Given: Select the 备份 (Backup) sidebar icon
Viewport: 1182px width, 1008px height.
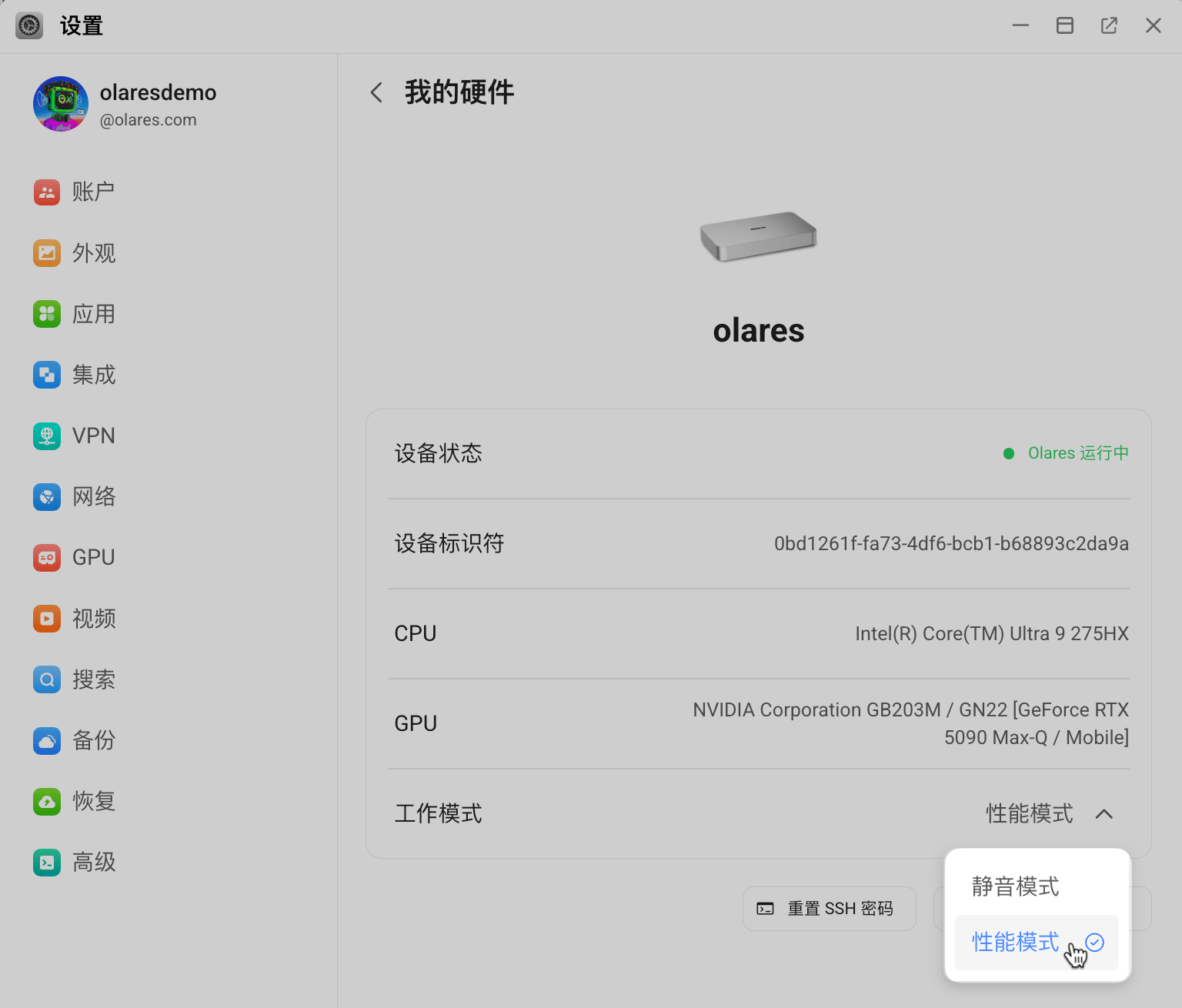Looking at the screenshot, I should pos(47,740).
